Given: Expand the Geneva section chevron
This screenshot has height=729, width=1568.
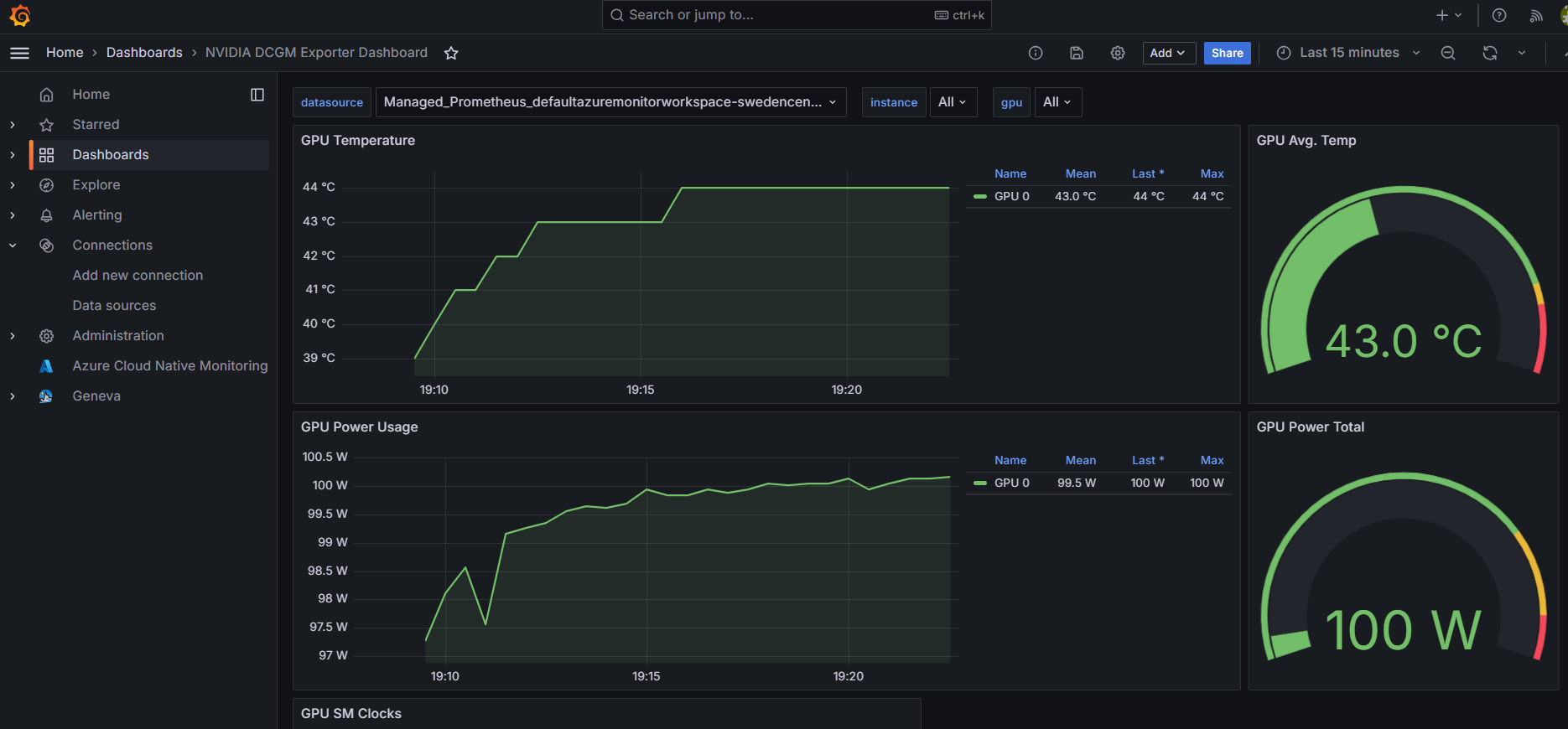Looking at the screenshot, I should point(13,396).
